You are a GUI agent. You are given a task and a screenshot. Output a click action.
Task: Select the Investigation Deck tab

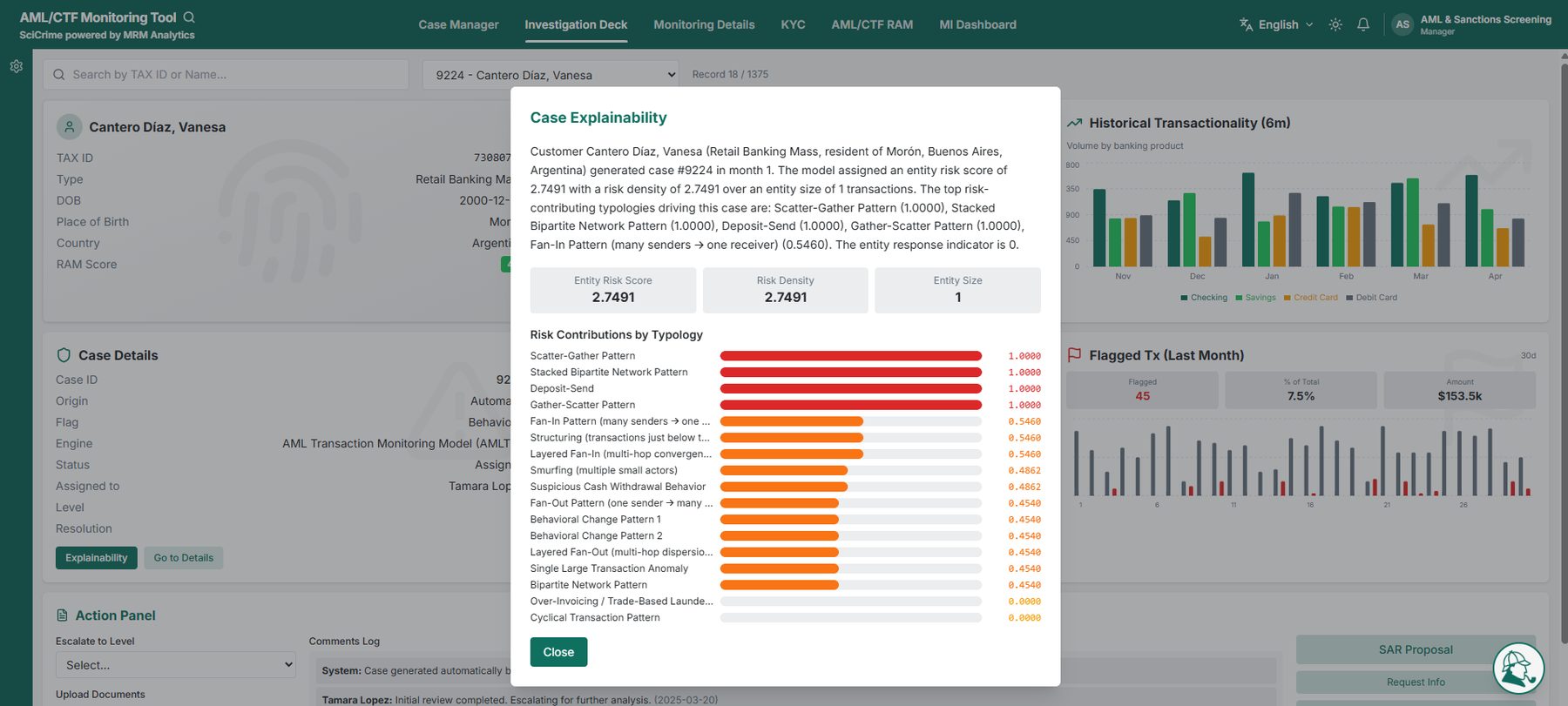(576, 24)
